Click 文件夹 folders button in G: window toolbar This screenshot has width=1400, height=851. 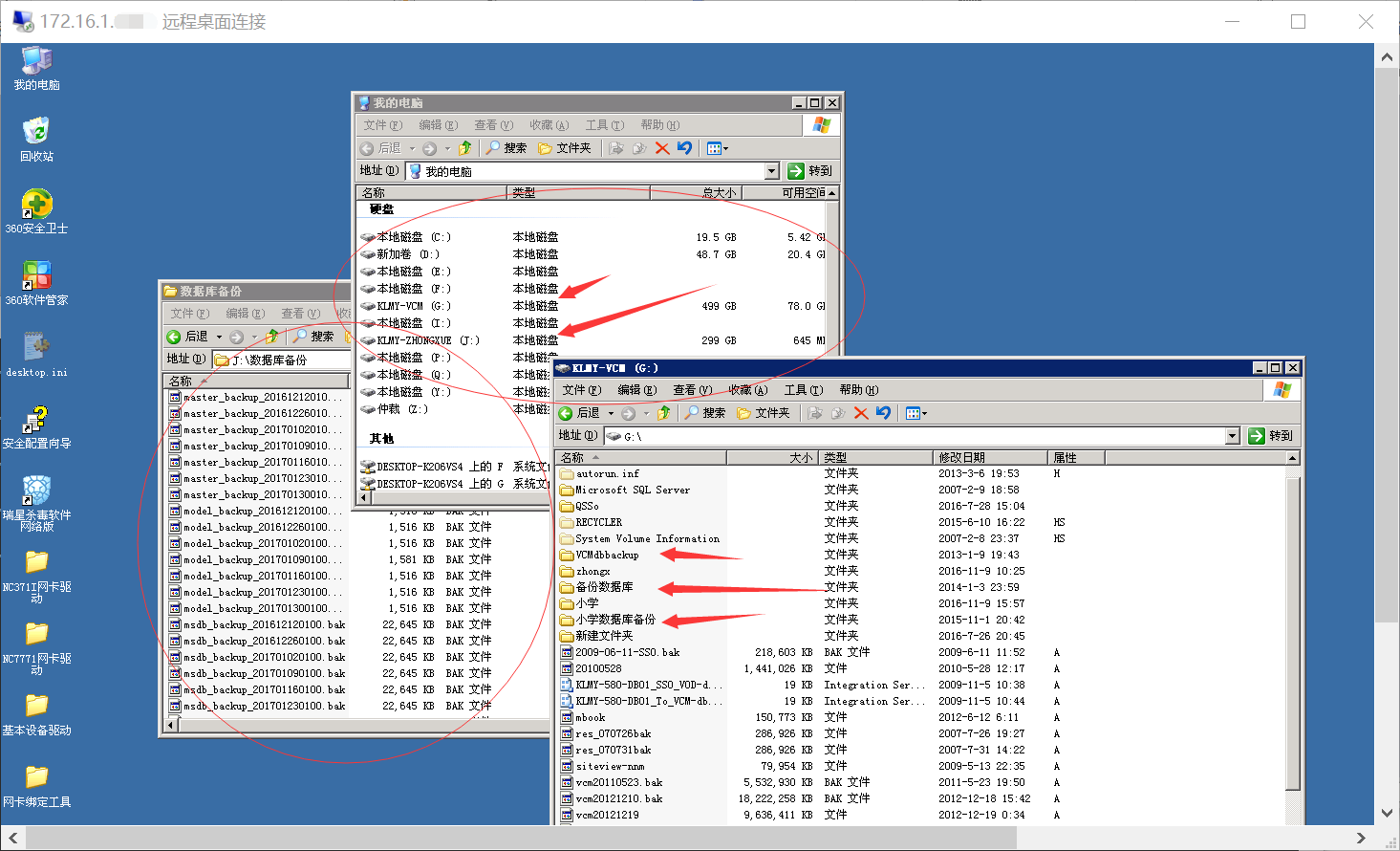point(764,413)
